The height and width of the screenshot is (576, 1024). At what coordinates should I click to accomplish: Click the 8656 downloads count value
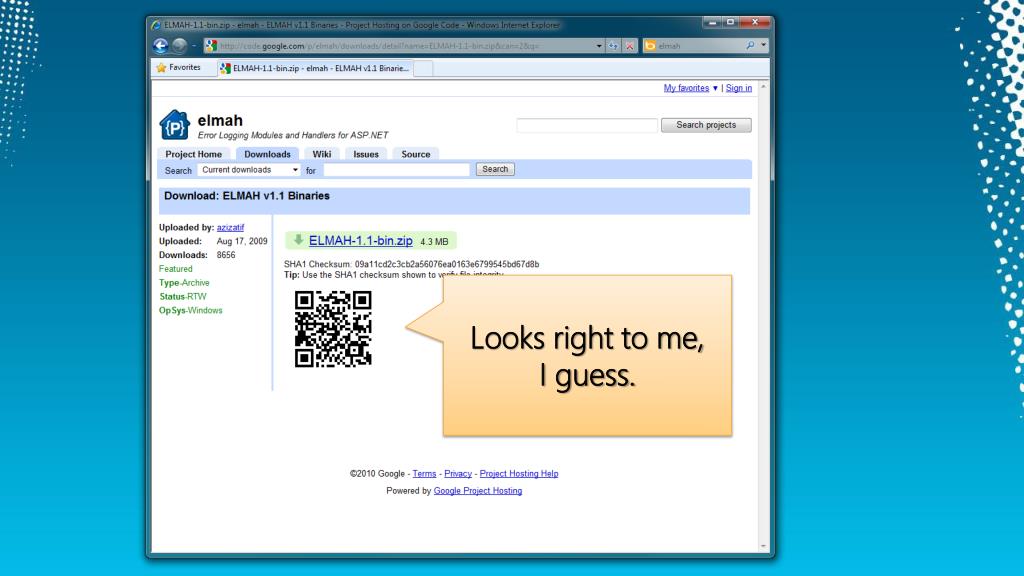226,255
